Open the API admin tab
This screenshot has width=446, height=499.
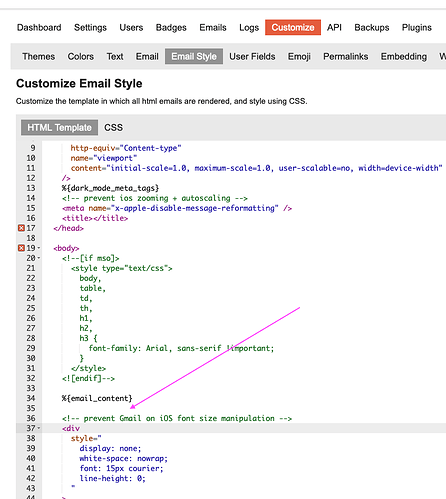point(334,27)
